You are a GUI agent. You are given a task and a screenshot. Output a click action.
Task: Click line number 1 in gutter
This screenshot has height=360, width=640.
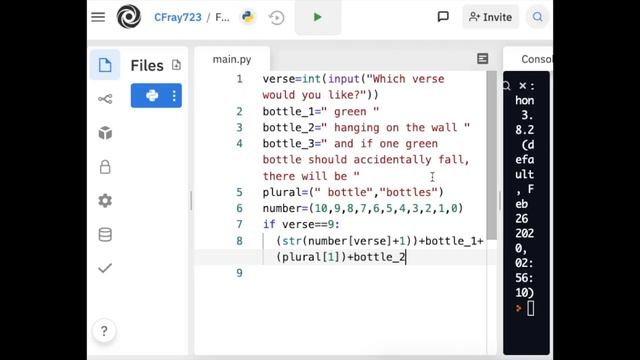pos(240,79)
